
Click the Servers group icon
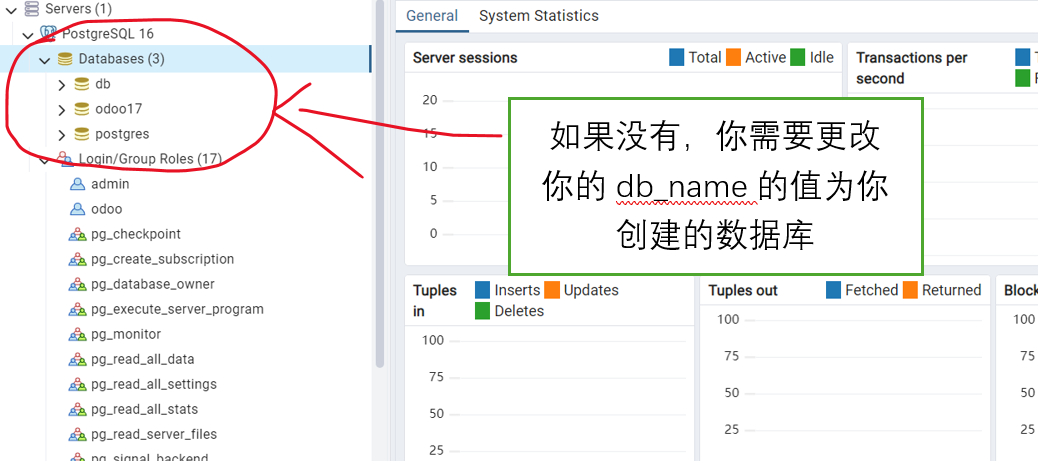31,9
